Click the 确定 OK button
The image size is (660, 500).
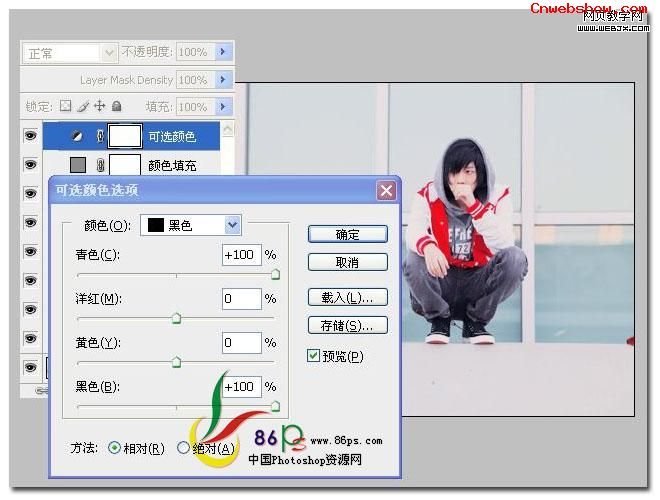click(x=348, y=234)
